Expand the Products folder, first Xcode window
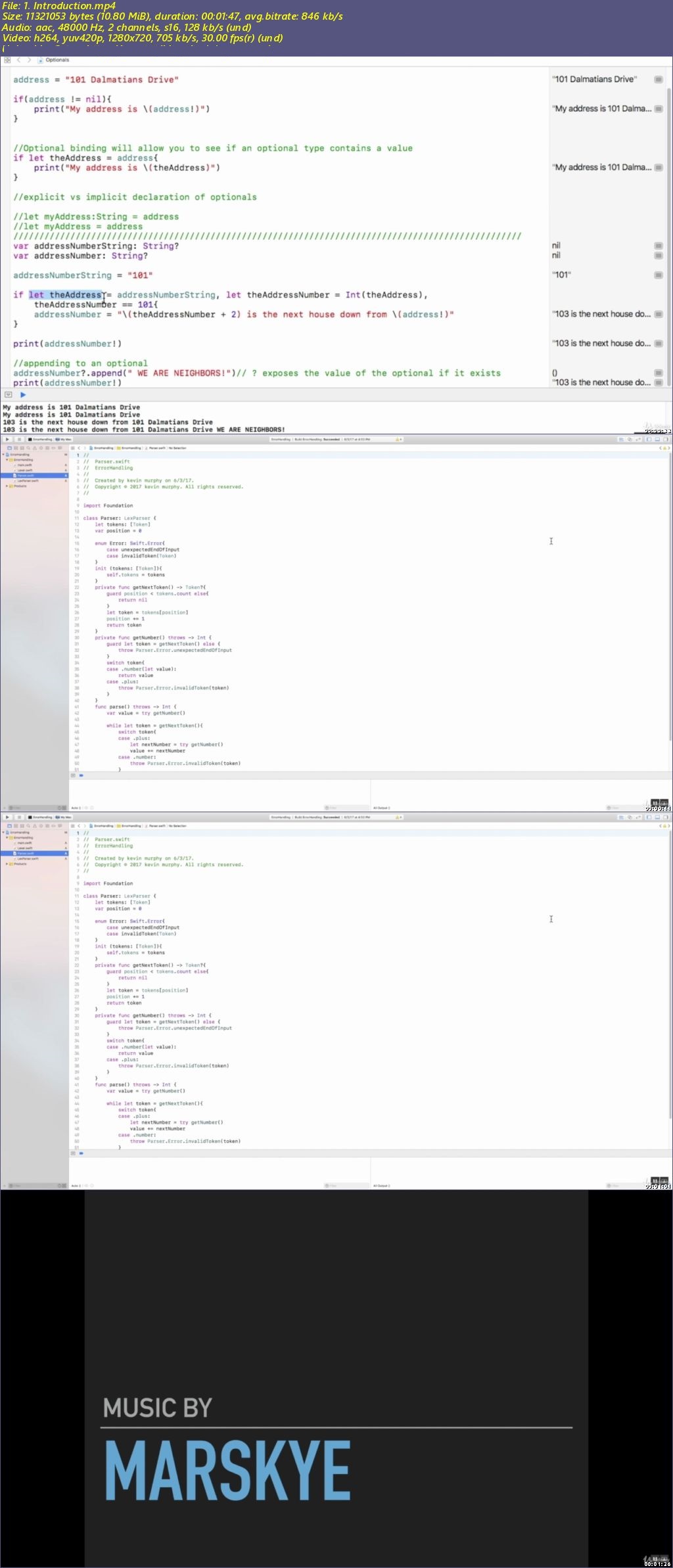Screen dimensions: 673x1568 pyautogui.click(x=7, y=486)
